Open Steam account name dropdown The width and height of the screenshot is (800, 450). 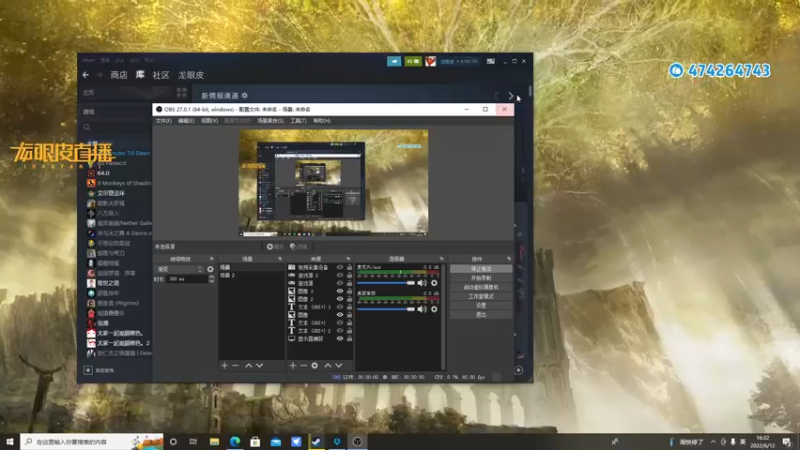coord(459,61)
